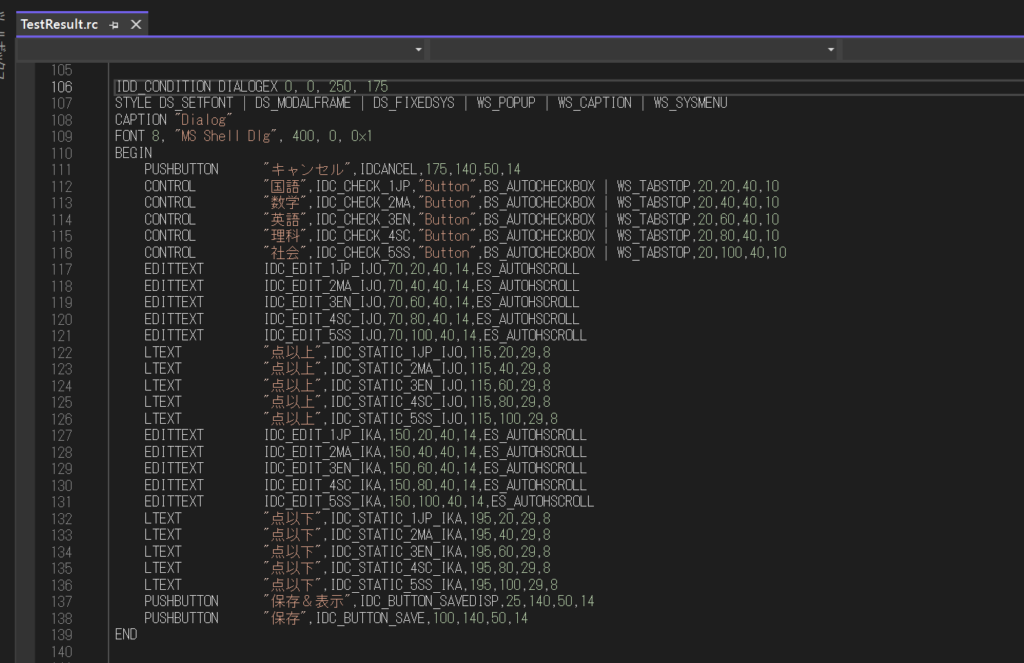
Task: Click the WS_SYSMENU style flag
Action: coord(690,103)
